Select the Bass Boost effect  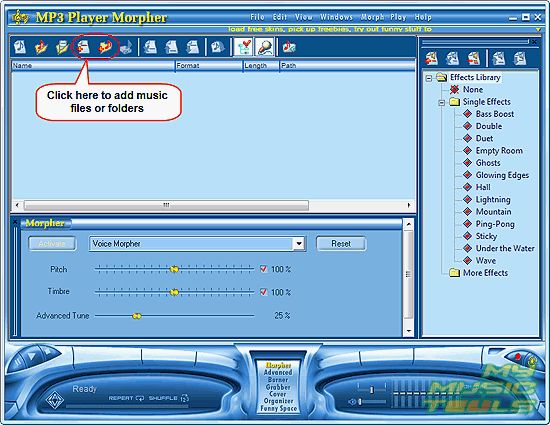(495, 114)
